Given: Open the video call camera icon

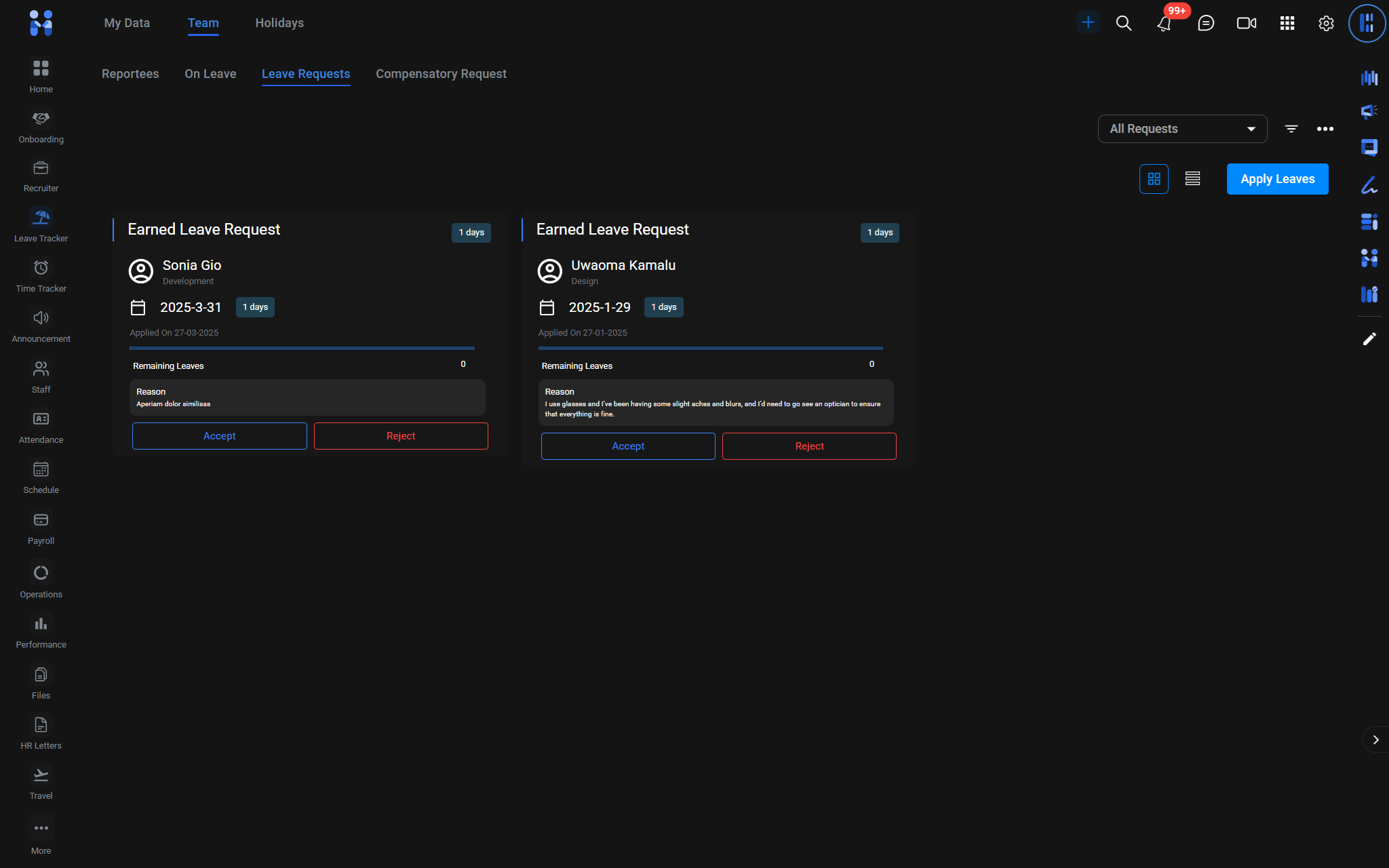Looking at the screenshot, I should click(x=1246, y=23).
